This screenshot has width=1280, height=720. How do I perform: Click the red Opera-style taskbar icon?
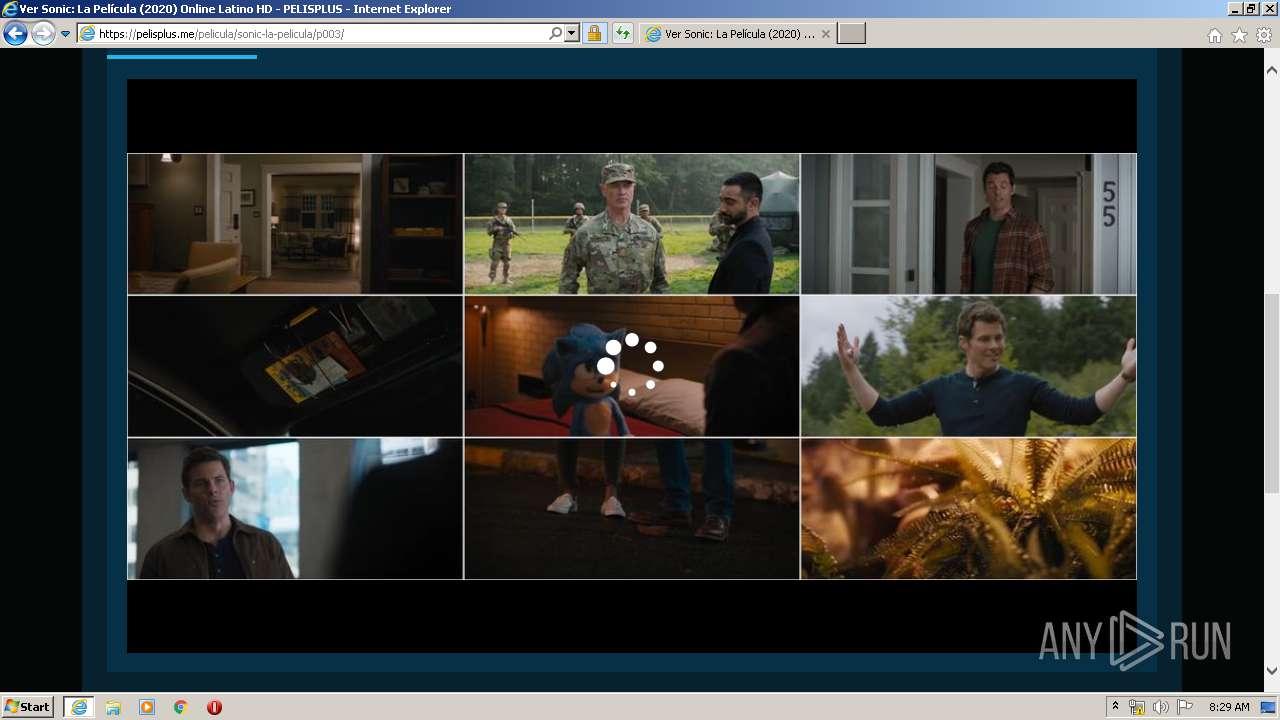click(214, 707)
